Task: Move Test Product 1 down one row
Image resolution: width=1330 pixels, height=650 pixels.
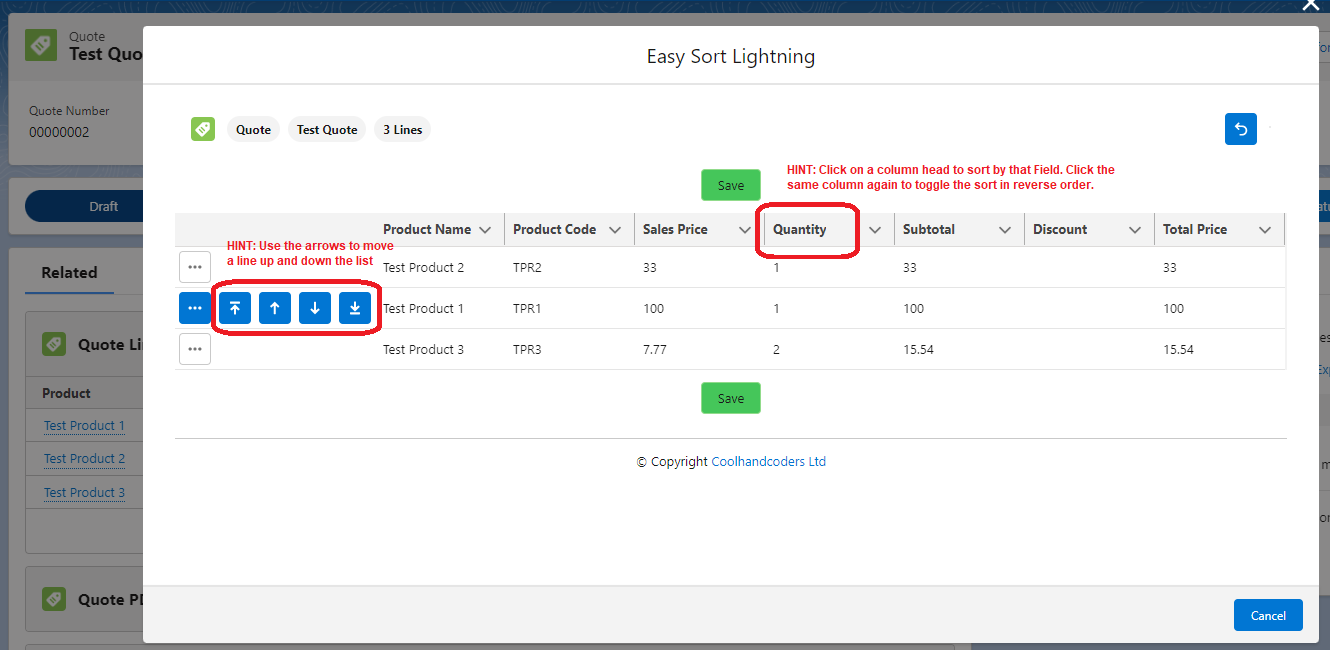Action: point(315,308)
